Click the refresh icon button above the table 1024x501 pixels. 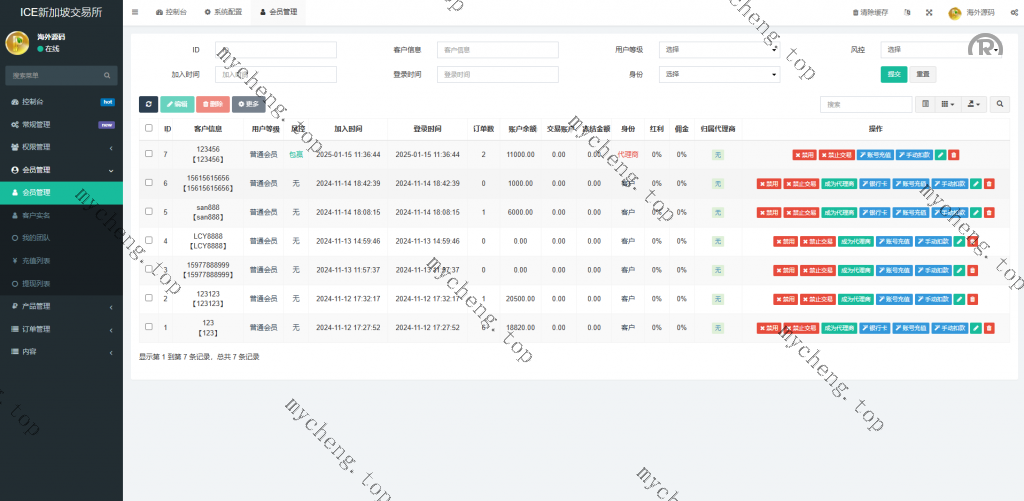pyautogui.click(x=148, y=104)
